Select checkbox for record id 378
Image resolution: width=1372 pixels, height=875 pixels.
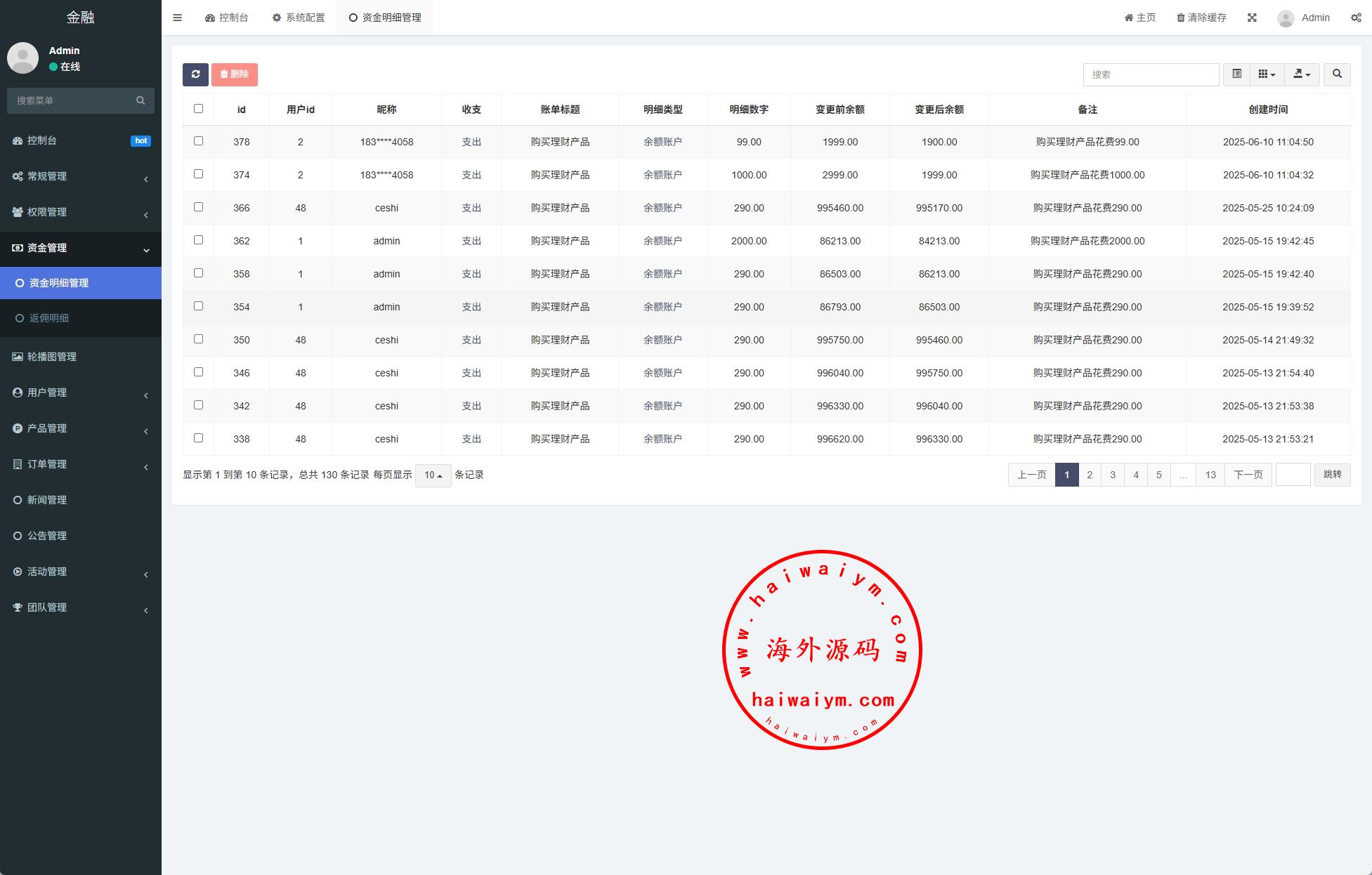[x=198, y=141]
